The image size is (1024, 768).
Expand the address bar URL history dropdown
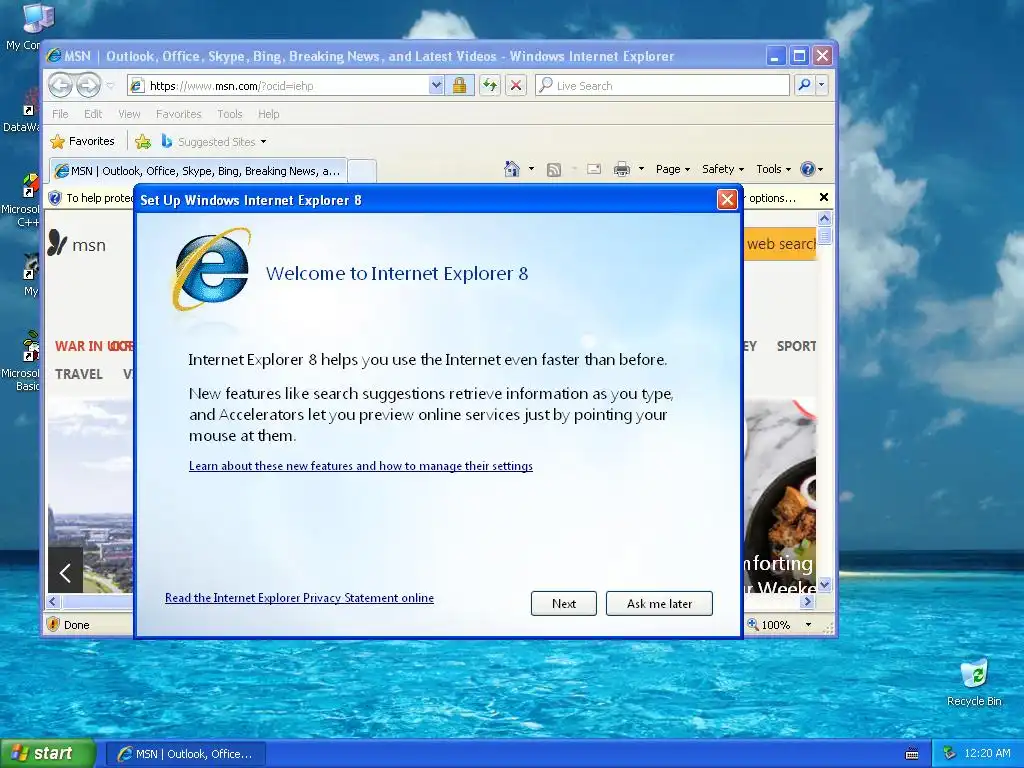[x=436, y=86]
